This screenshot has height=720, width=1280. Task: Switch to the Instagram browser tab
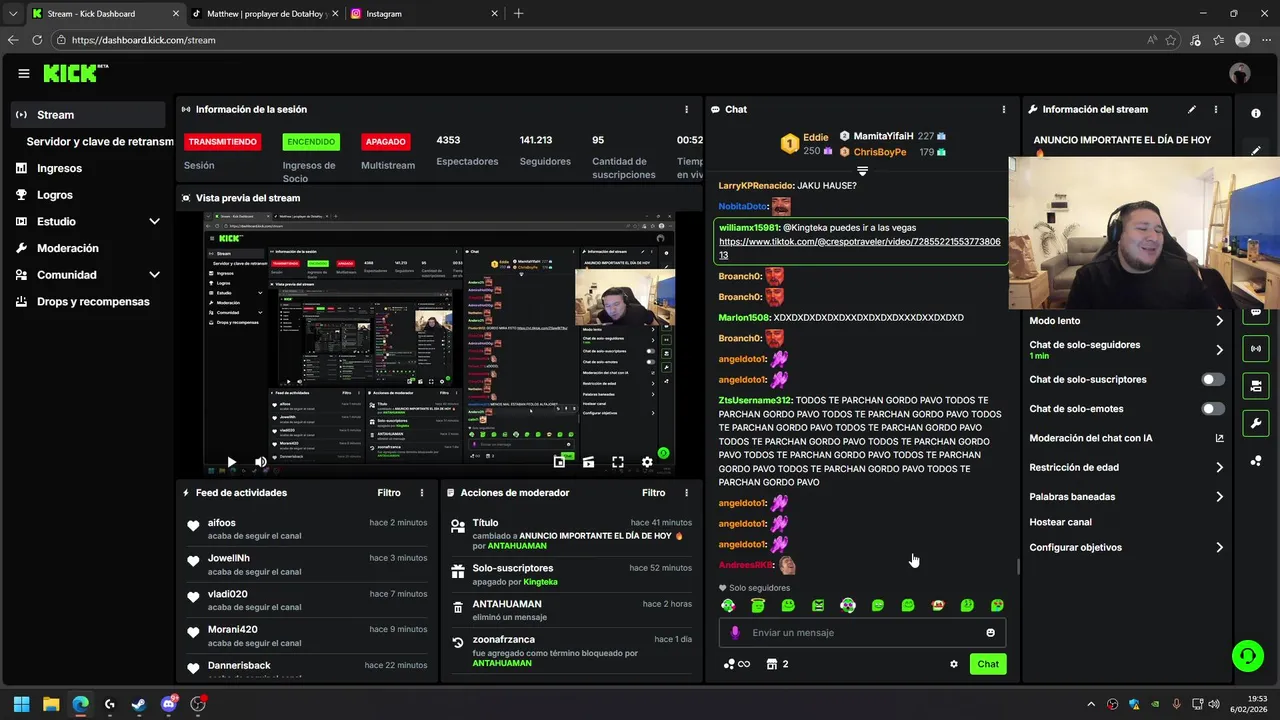424,14
